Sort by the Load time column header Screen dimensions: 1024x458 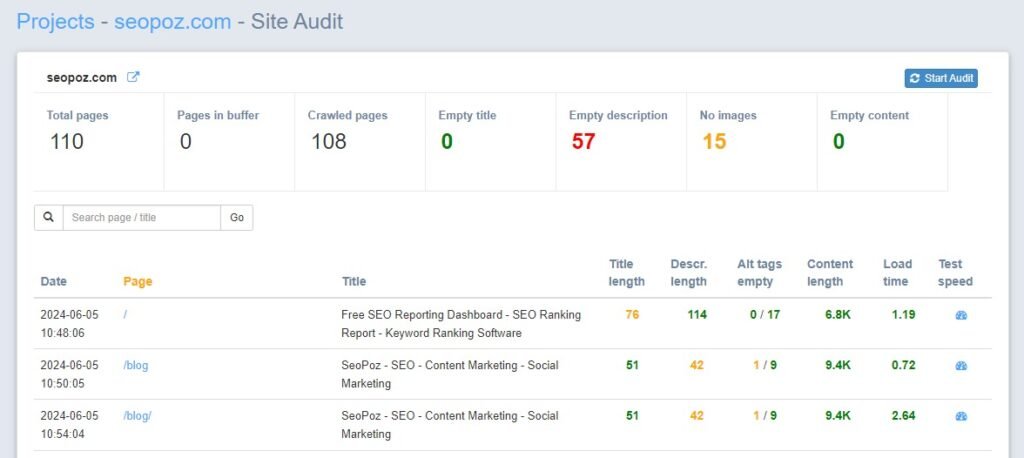pos(897,273)
